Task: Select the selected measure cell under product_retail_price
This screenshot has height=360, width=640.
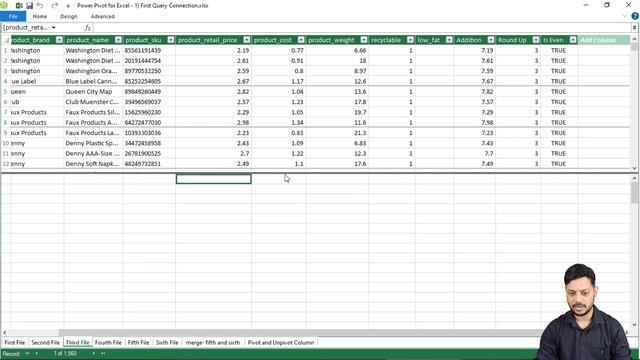Action: (x=213, y=179)
